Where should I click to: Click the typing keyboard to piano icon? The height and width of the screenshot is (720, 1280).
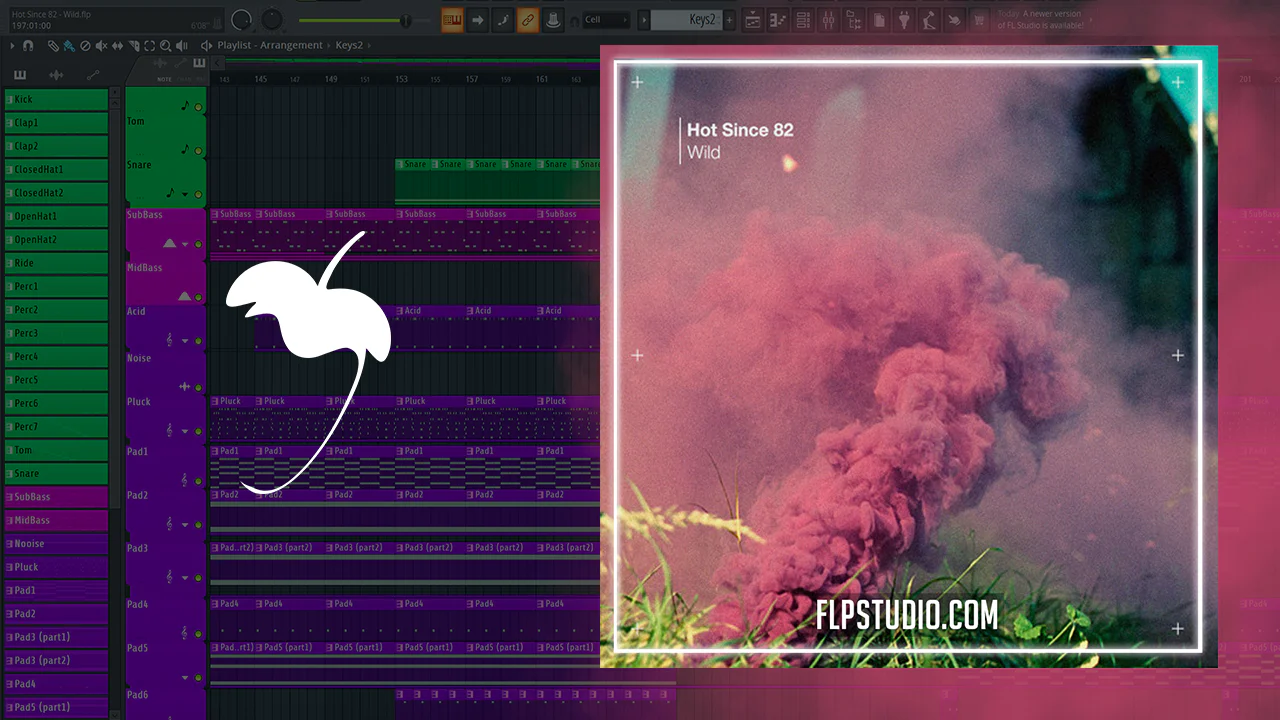coord(452,20)
